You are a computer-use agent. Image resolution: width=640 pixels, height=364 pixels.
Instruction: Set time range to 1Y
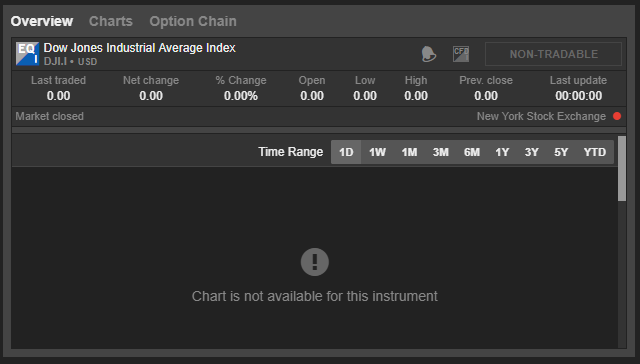pos(502,152)
